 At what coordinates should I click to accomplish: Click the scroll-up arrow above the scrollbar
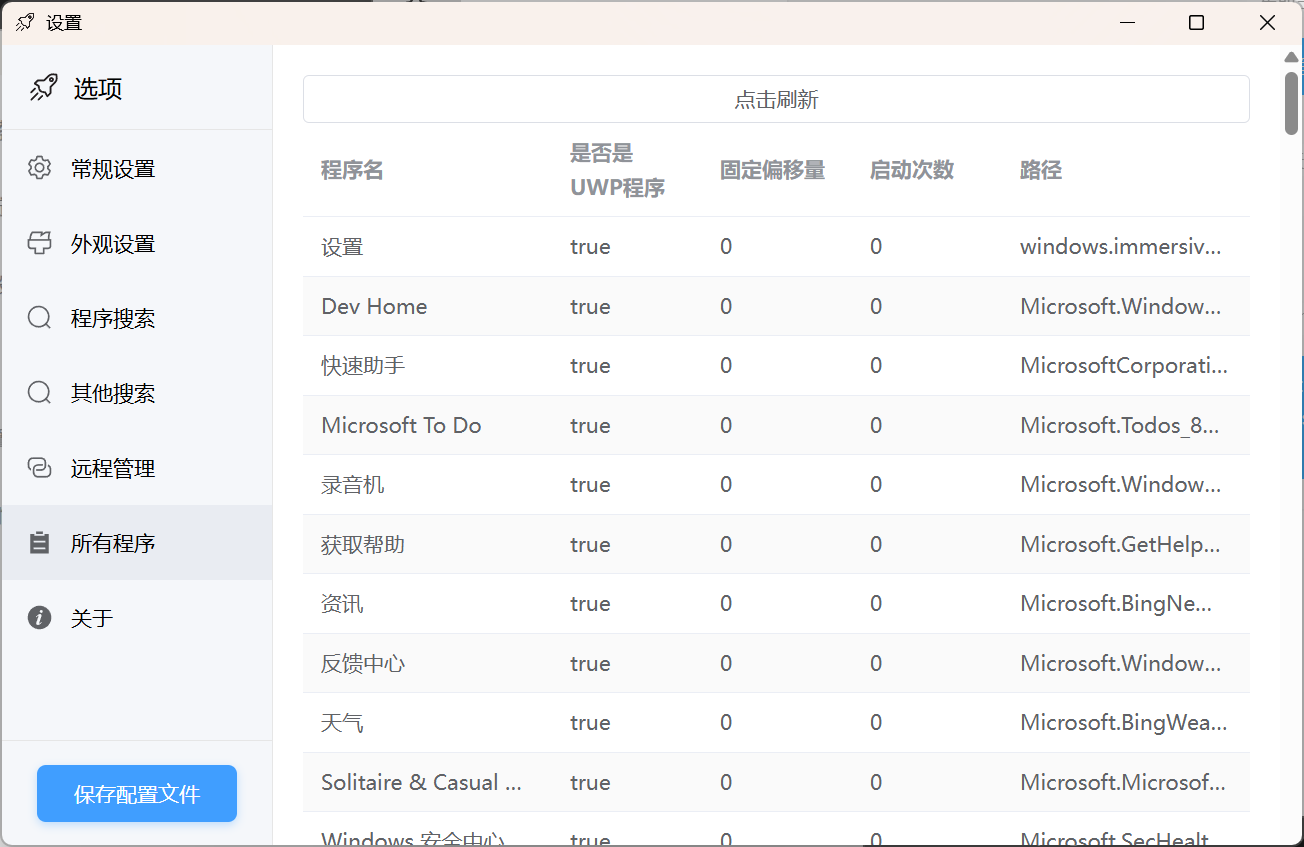[1291, 57]
